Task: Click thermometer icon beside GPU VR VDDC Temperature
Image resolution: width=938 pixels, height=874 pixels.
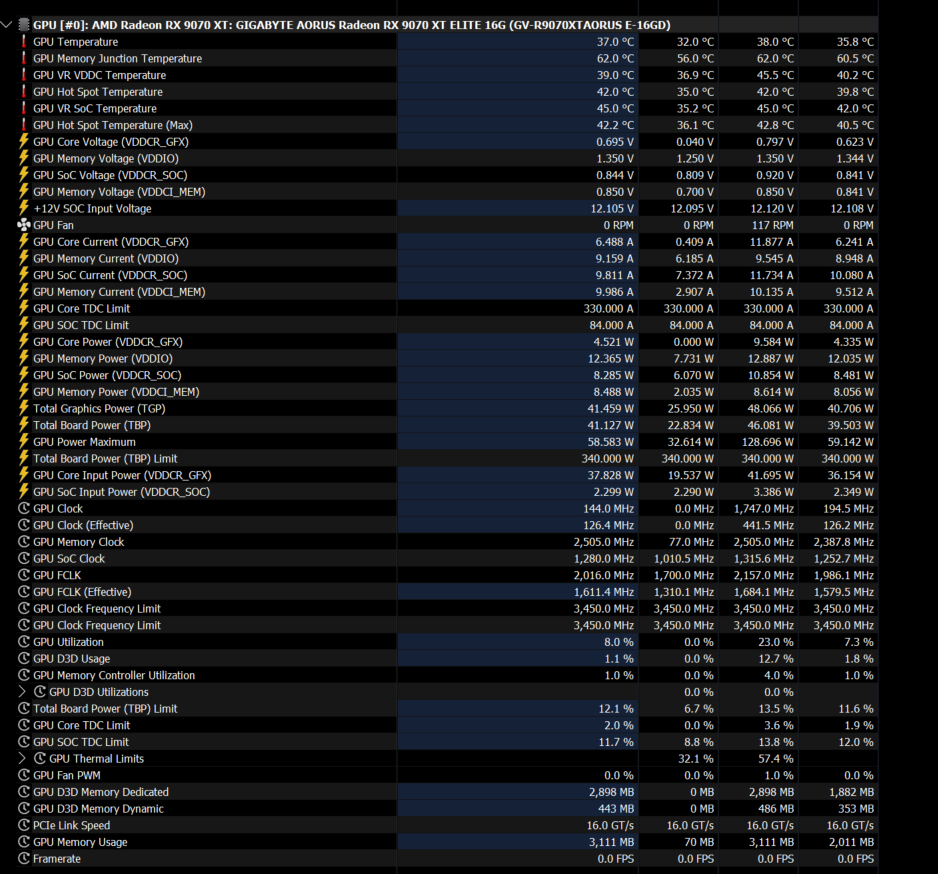Action: click(x=24, y=75)
